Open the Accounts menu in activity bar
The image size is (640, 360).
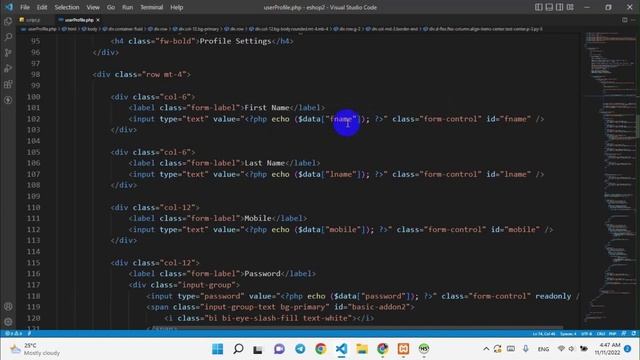tap(8, 307)
